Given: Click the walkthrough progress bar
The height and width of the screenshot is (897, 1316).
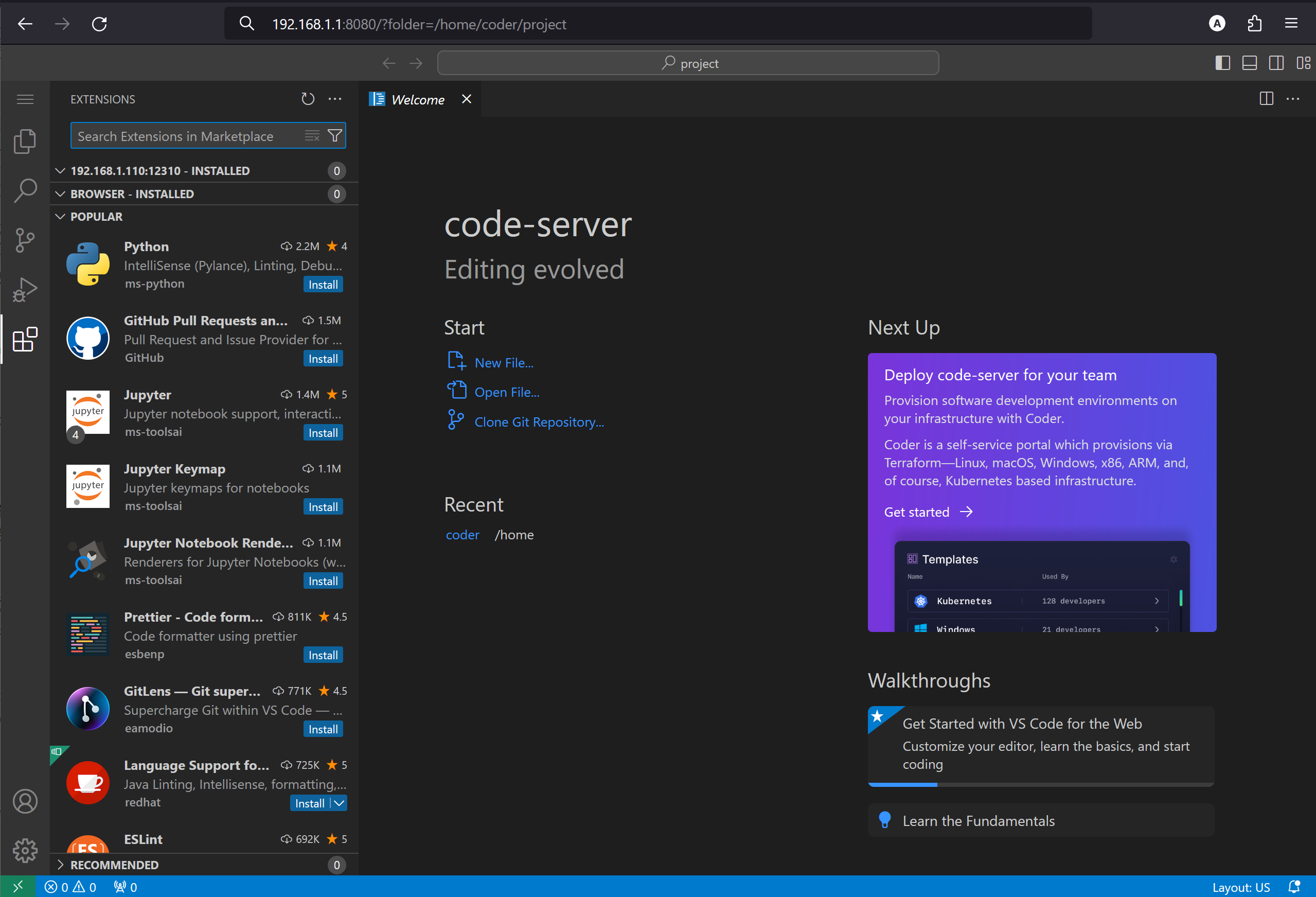Looking at the screenshot, I should point(1041,784).
